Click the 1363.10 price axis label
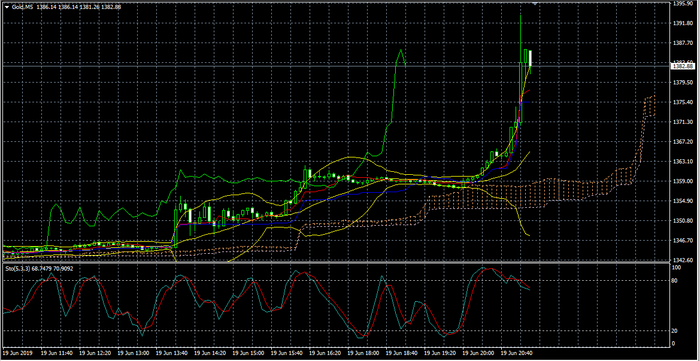 click(683, 162)
